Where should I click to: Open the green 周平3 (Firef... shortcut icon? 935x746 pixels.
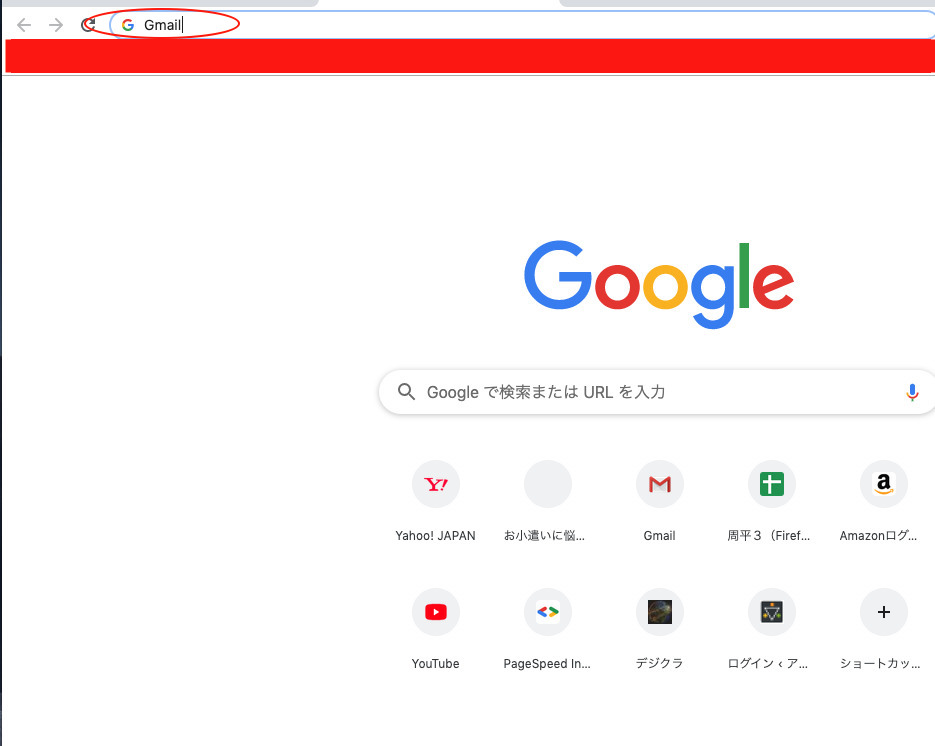(772, 484)
